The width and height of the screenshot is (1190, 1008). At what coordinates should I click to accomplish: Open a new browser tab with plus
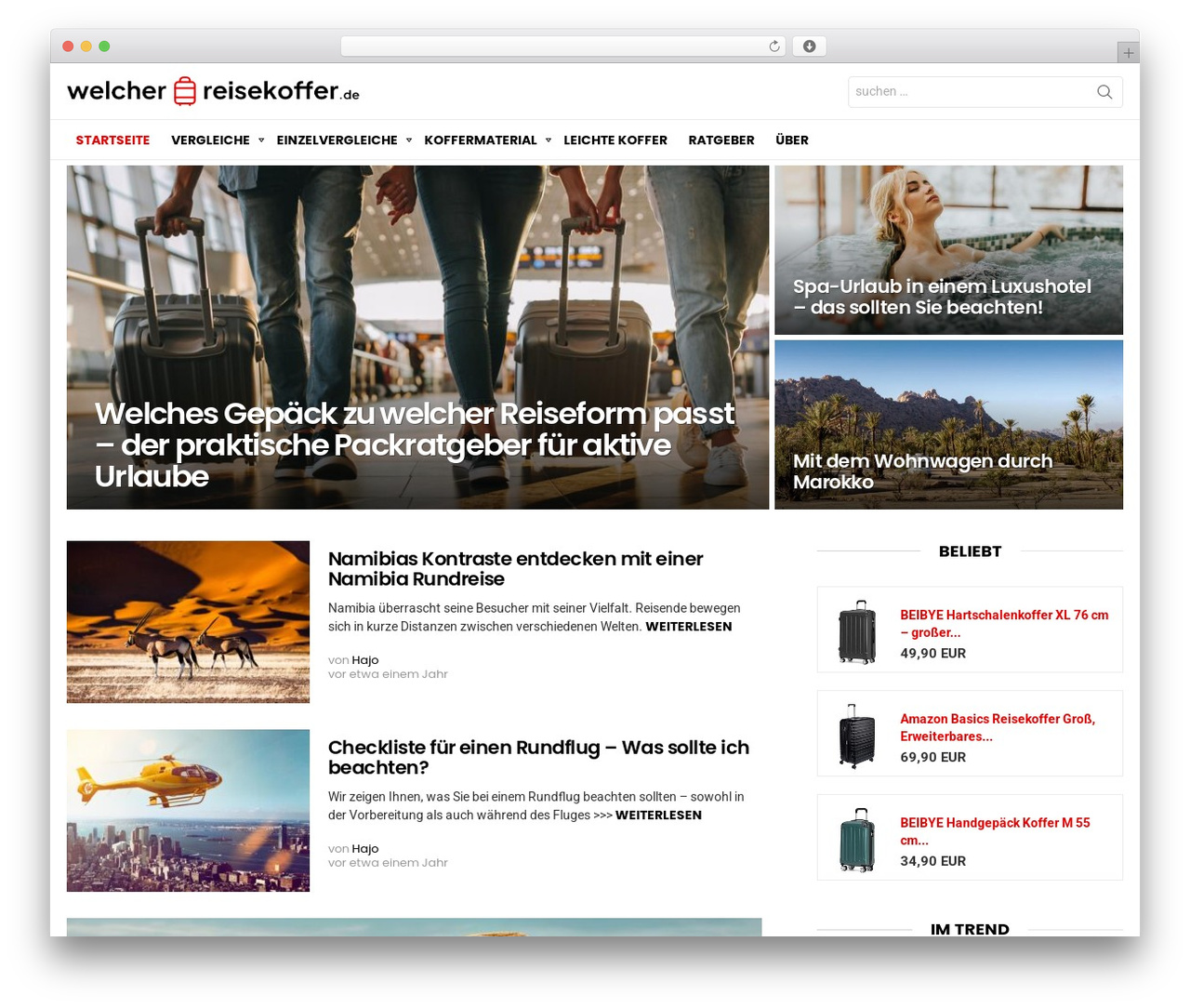(1128, 53)
